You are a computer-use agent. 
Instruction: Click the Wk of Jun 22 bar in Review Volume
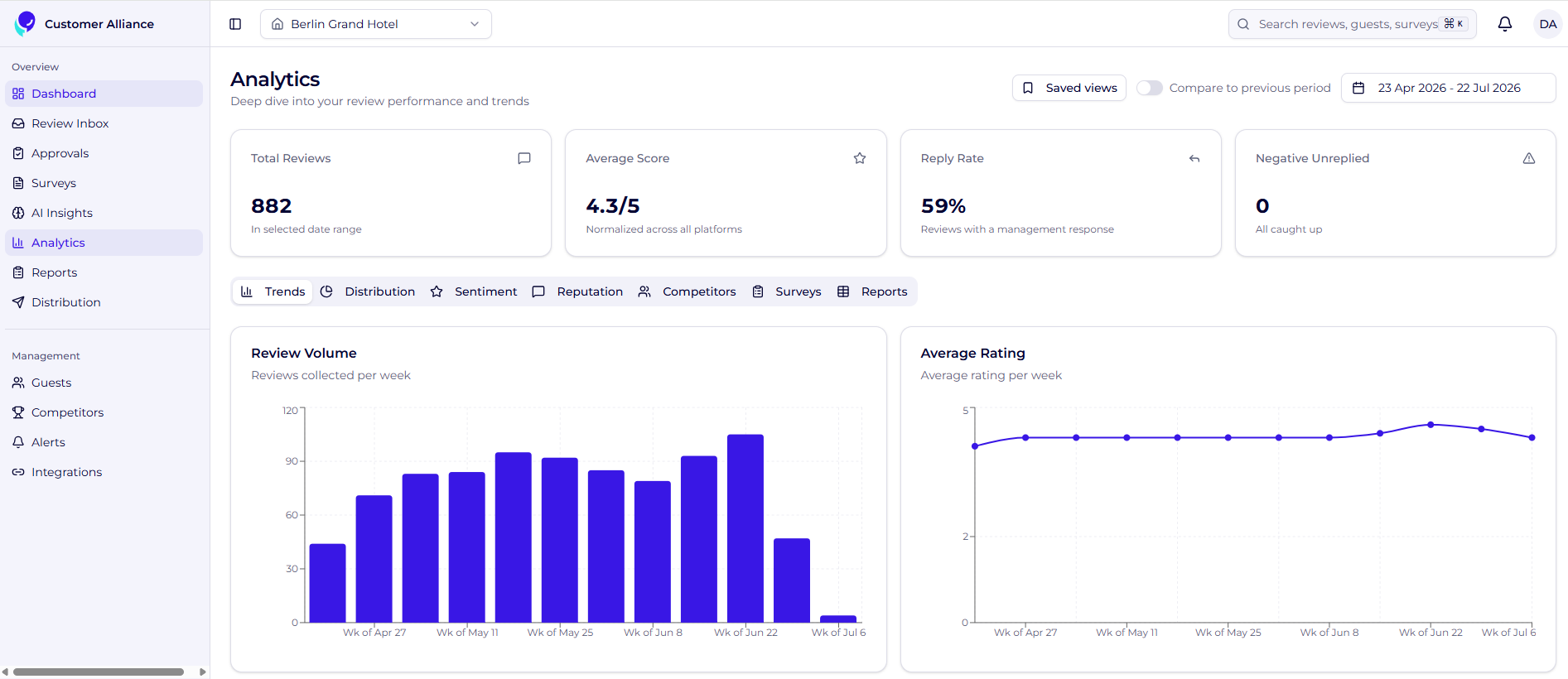coord(745,528)
